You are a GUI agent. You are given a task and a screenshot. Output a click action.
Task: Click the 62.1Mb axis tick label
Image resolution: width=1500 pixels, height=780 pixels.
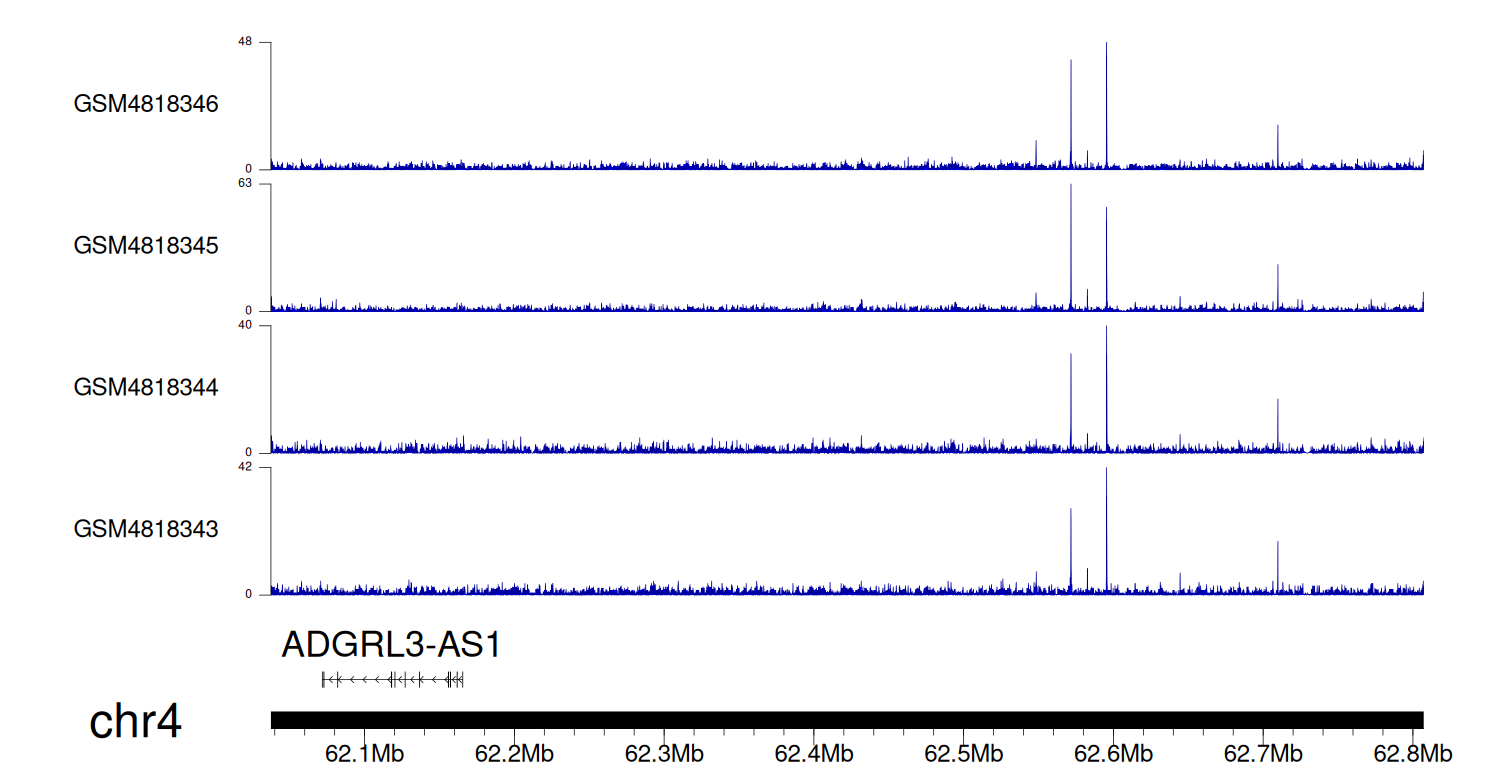pyautogui.click(x=364, y=753)
